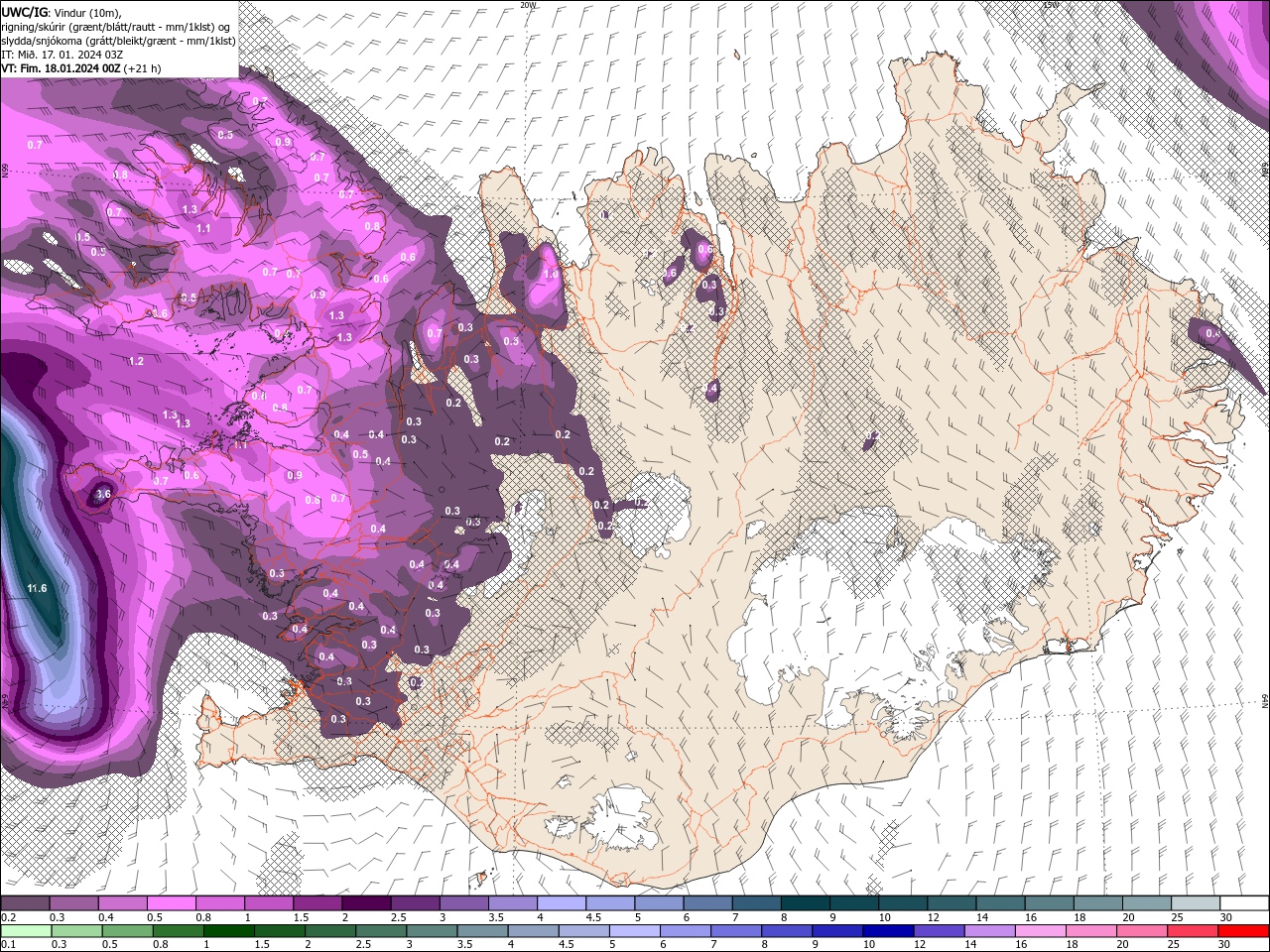Viewport: 1270px width, 952px height.
Task: Click the 'slydda/snjókoma (grátt/bleikt/grænt' description line
Action: tap(118, 41)
